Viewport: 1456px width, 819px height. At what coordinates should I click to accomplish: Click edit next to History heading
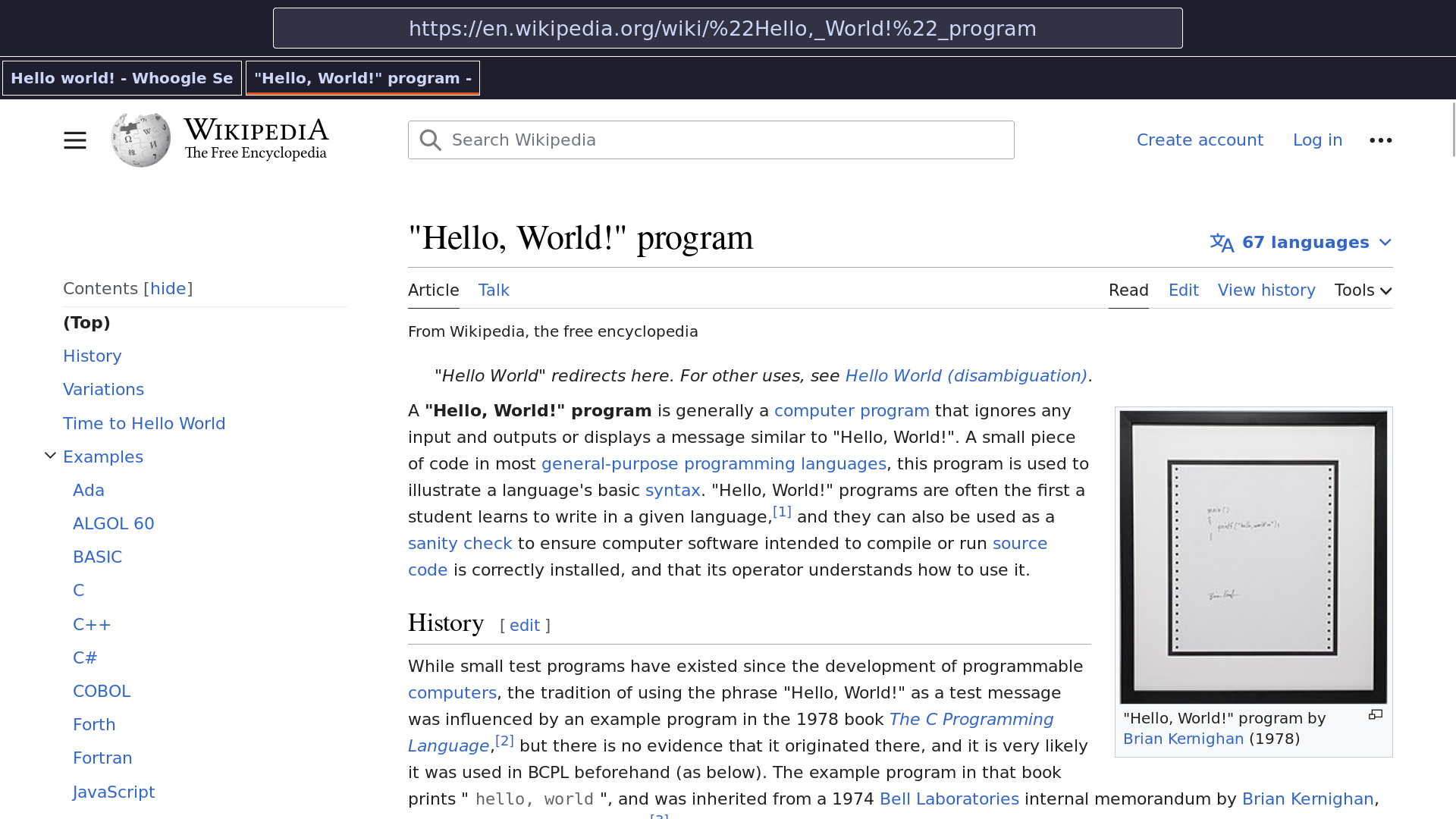coord(525,626)
